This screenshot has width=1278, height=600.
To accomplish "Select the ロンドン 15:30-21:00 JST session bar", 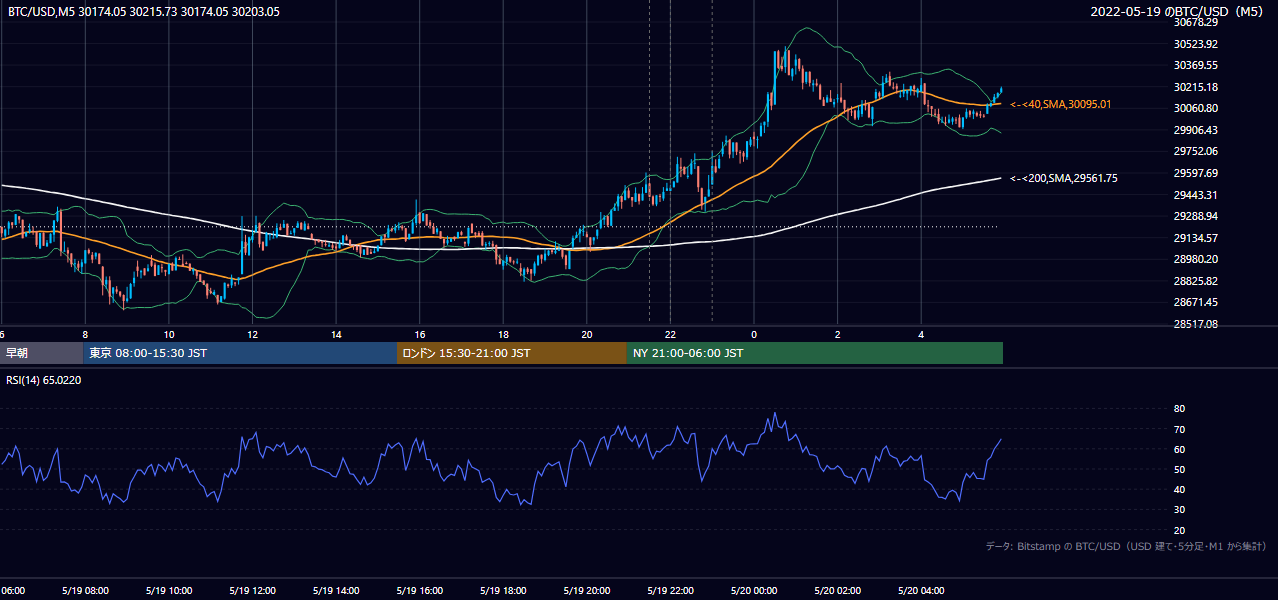I will (512, 353).
